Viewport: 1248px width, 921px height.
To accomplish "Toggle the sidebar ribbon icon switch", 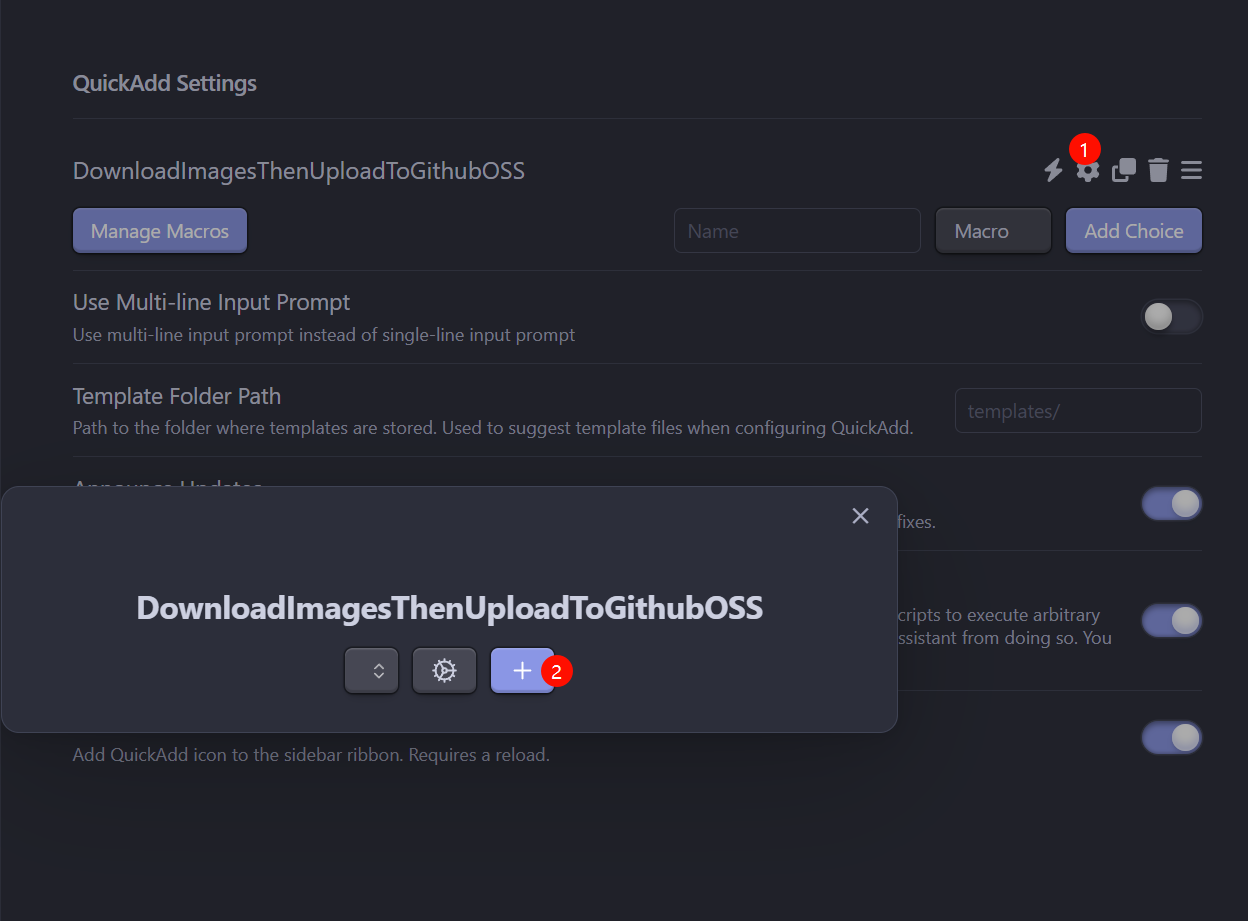I will (x=1171, y=738).
